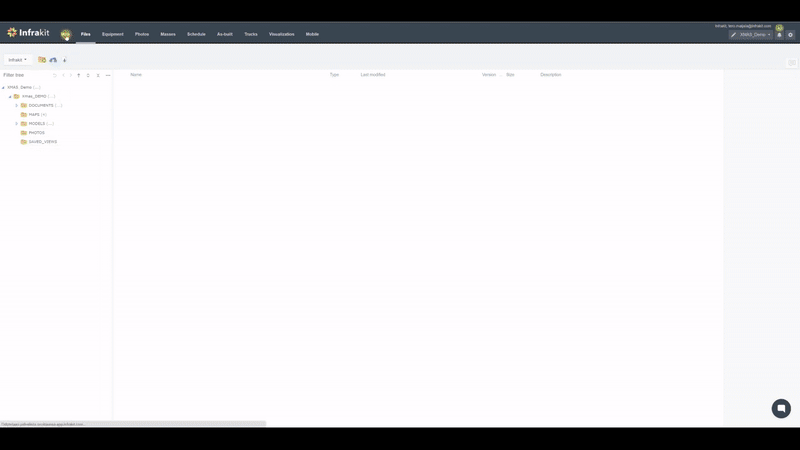Image resolution: width=800 pixels, height=450 pixels.
Task: Click the download arrow icon in toolbar
Action: [x=65, y=60]
